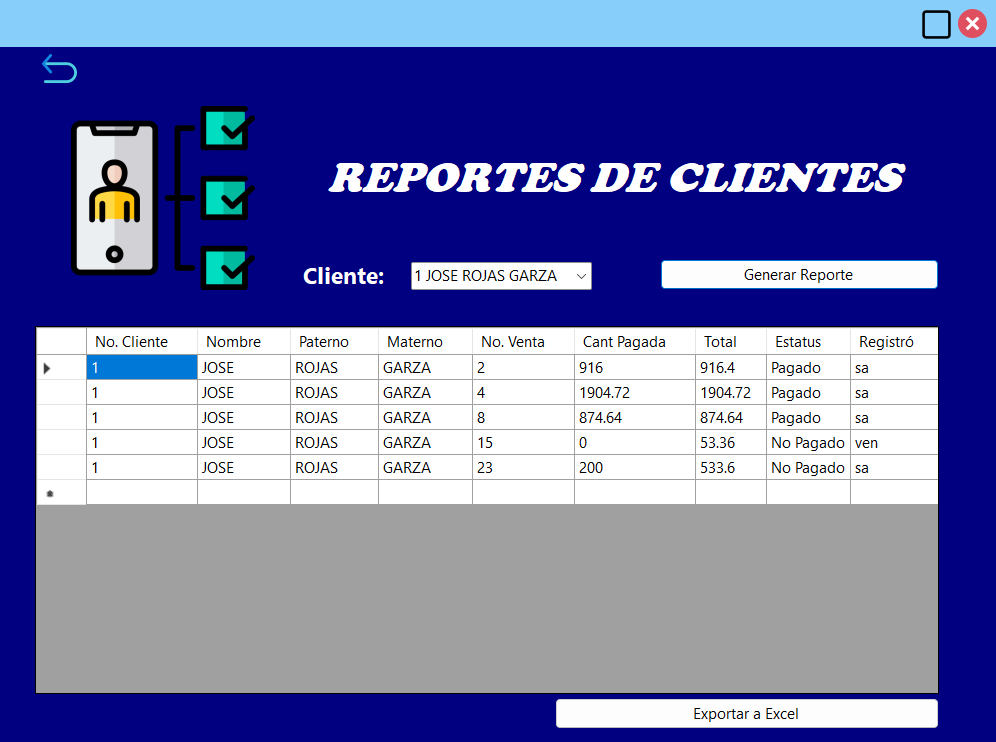Screen dimensions: 996x742
Task: Select the cliente combo box showing 1 JOSE ROJAS GARZA
Action: tap(490, 276)
